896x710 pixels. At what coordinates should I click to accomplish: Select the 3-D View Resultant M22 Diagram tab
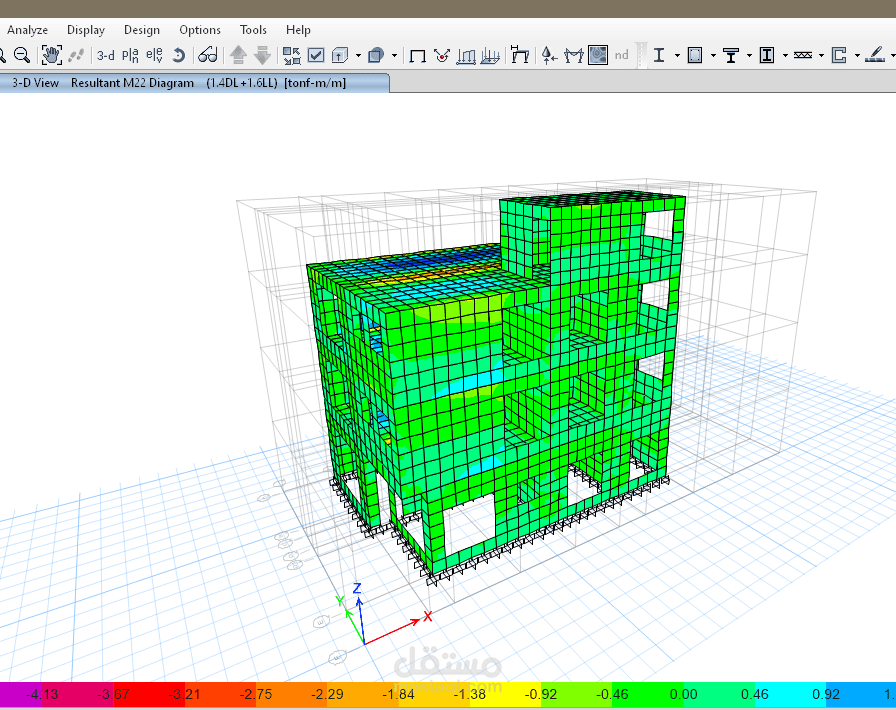pyautogui.click(x=194, y=83)
